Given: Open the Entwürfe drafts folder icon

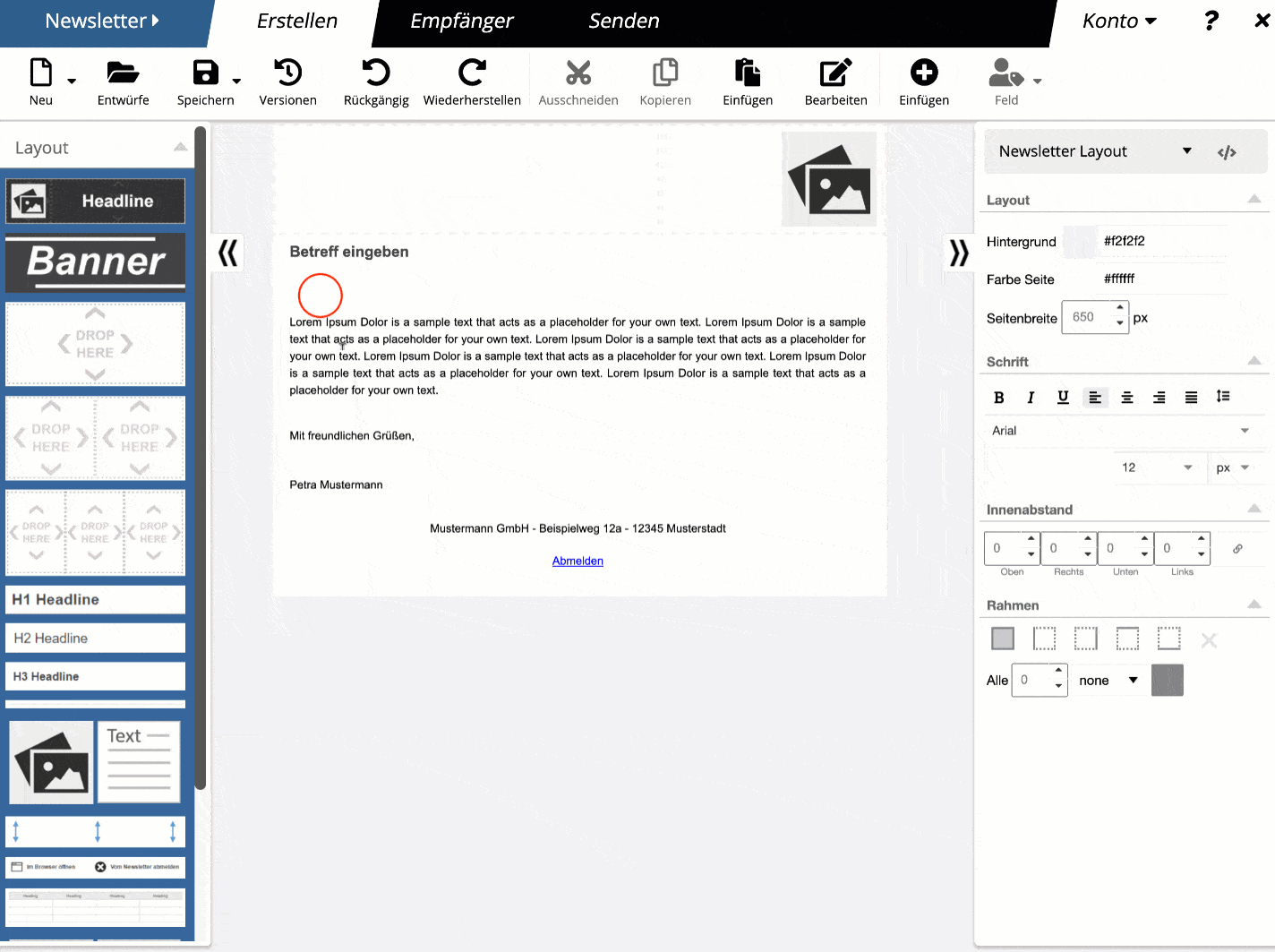Looking at the screenshot, I should click(x=123, y=73).
